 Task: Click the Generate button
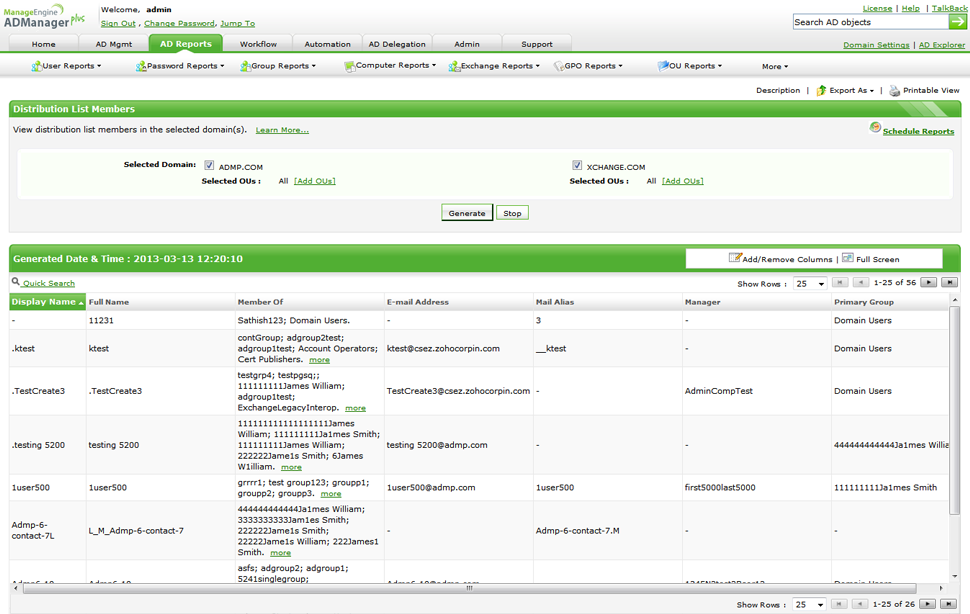coord(467,213)
